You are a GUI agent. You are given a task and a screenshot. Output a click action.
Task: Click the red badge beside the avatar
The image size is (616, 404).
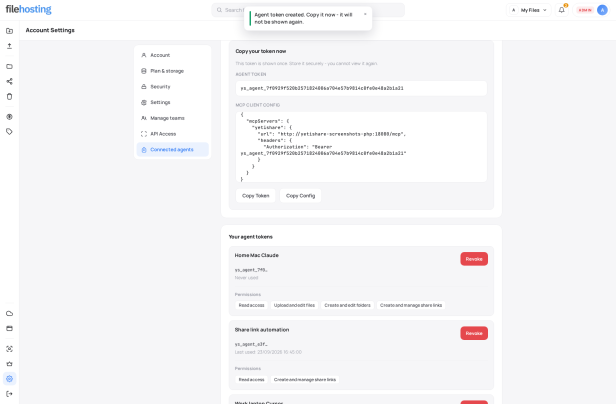pyautogui.click(x=585, y=10)
